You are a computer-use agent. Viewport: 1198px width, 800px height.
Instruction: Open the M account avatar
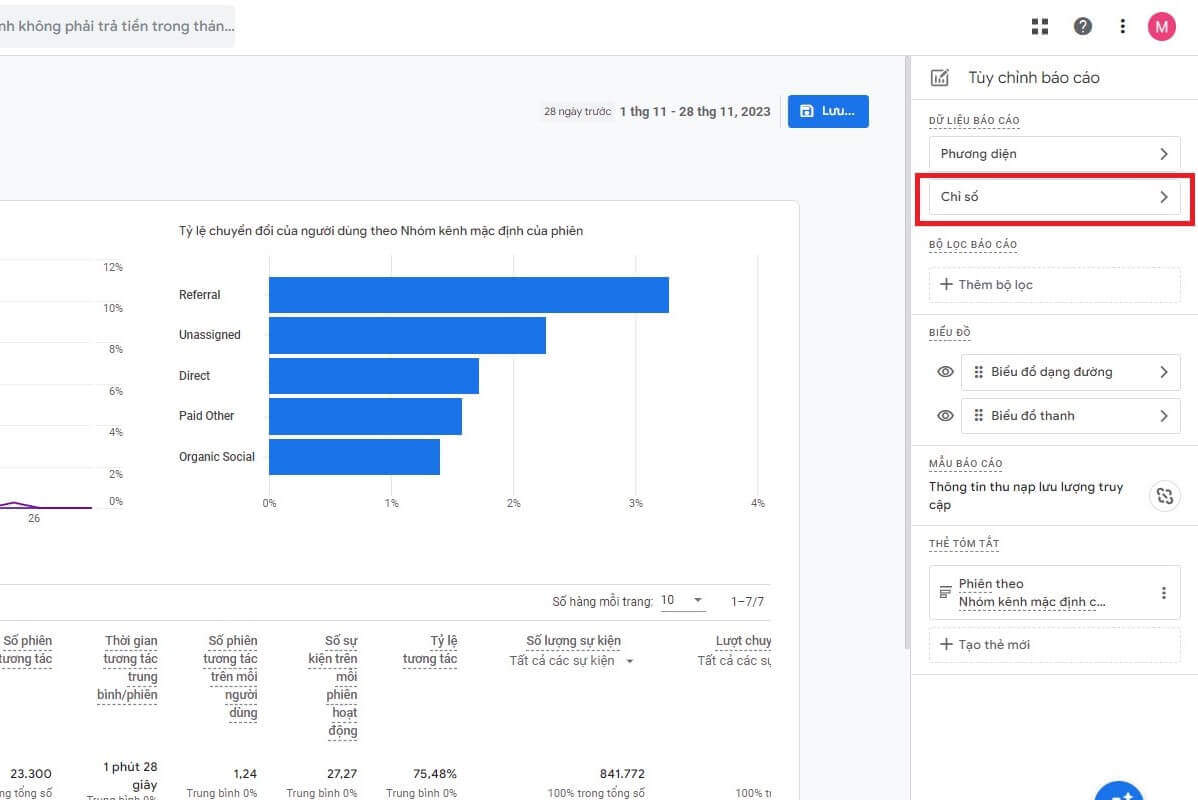pos(1161,27)
